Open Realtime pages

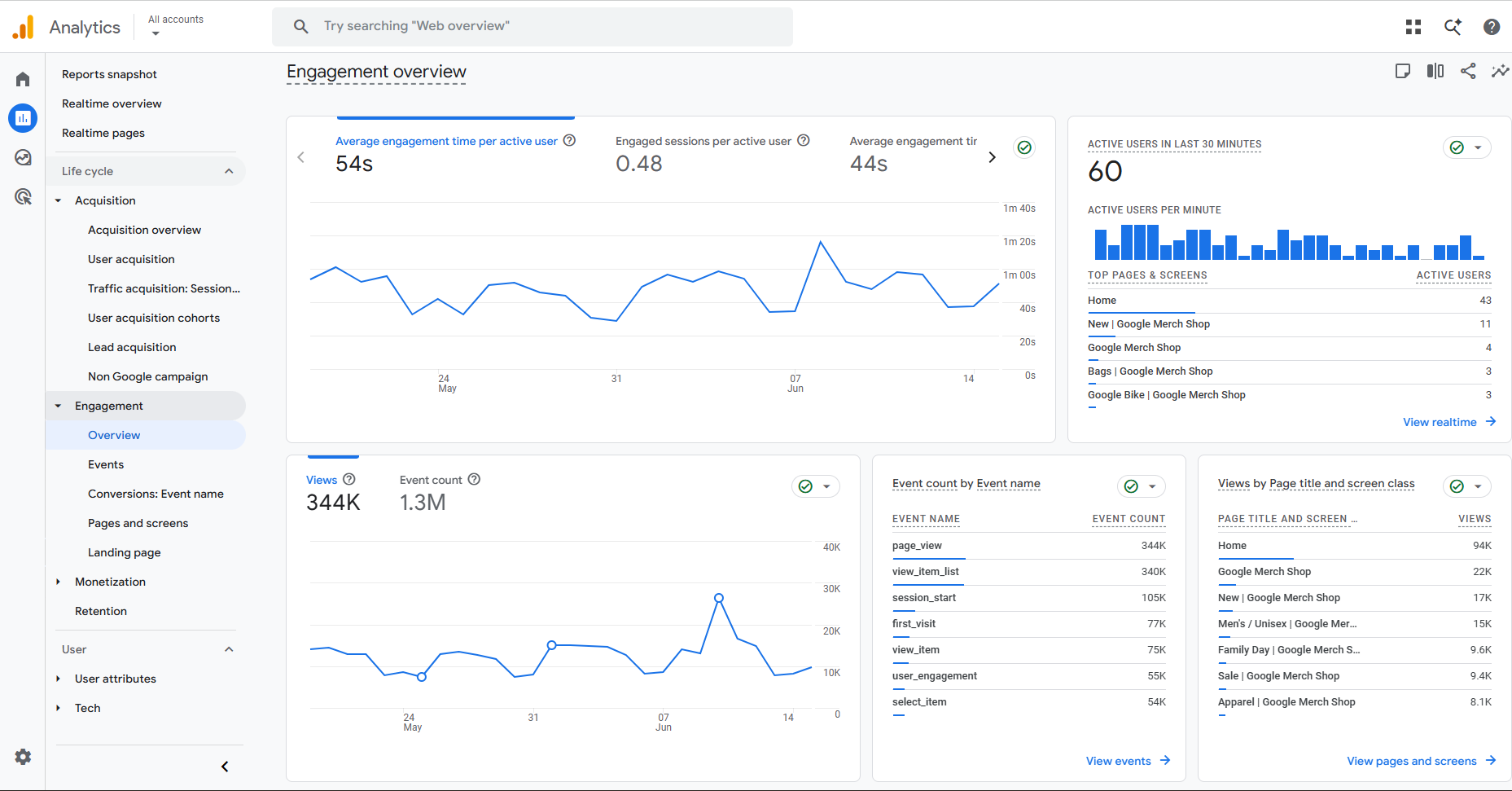pyautogui.click(x=103, y=133)
